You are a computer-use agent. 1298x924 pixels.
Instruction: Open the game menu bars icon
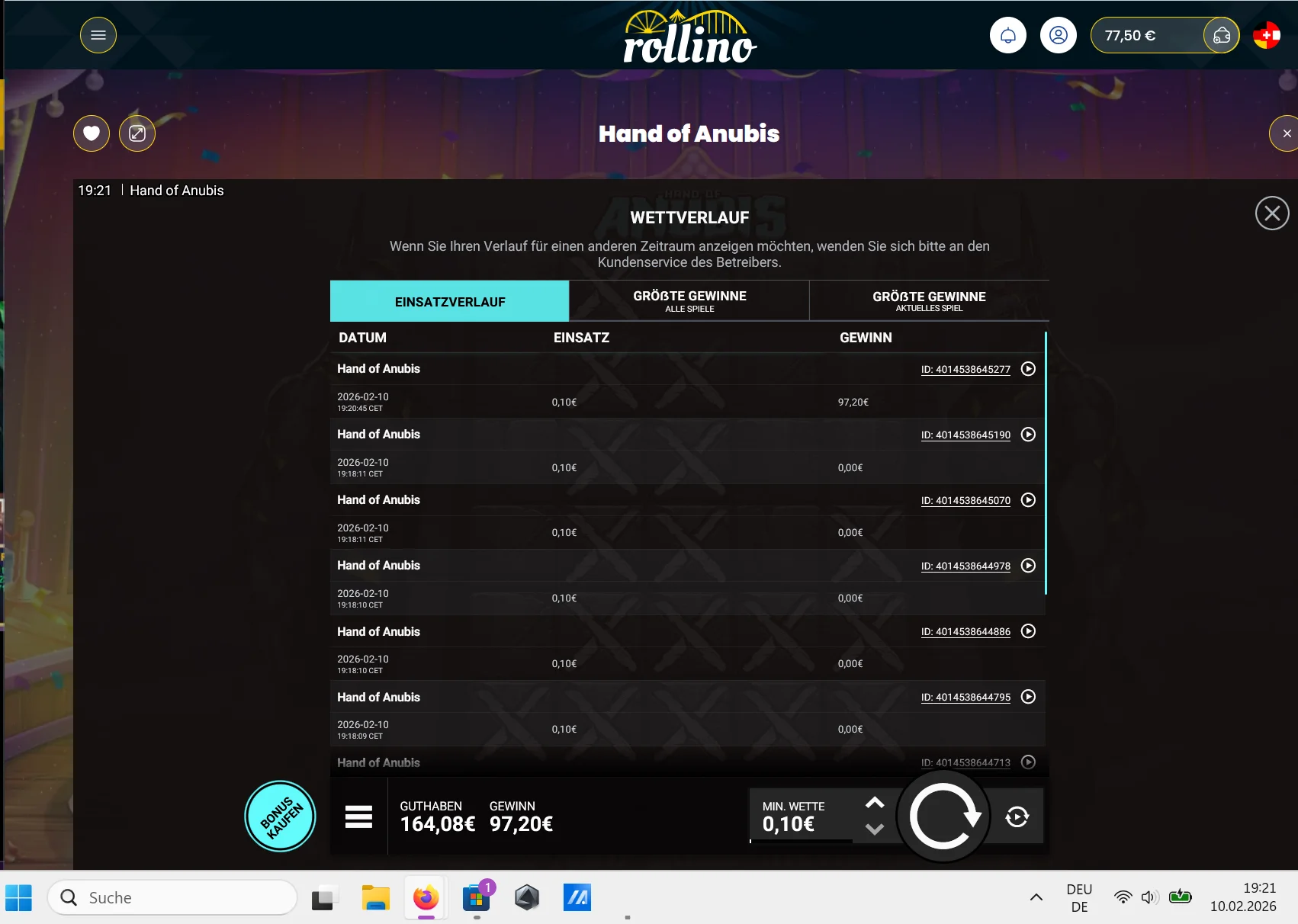click(x=358, y=817)
